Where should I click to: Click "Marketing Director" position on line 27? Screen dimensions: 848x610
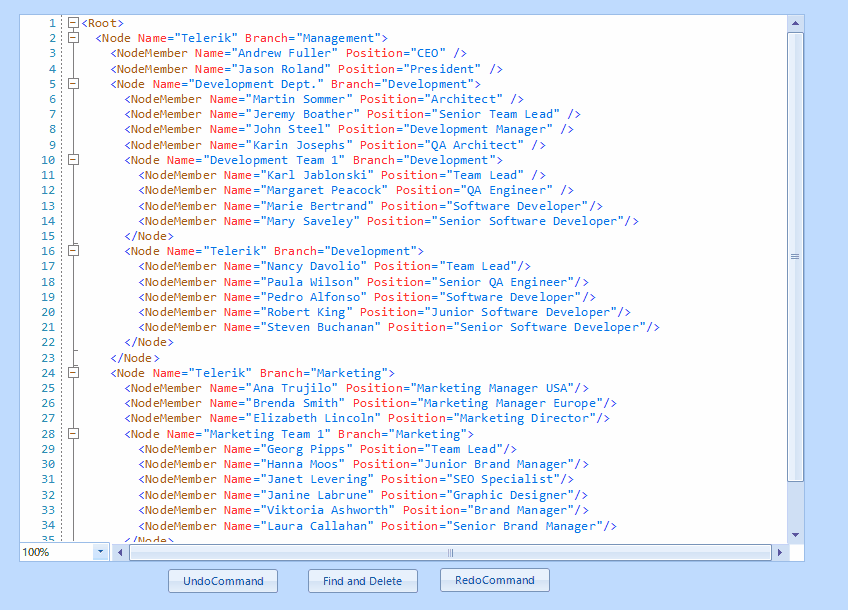point(524,418)
